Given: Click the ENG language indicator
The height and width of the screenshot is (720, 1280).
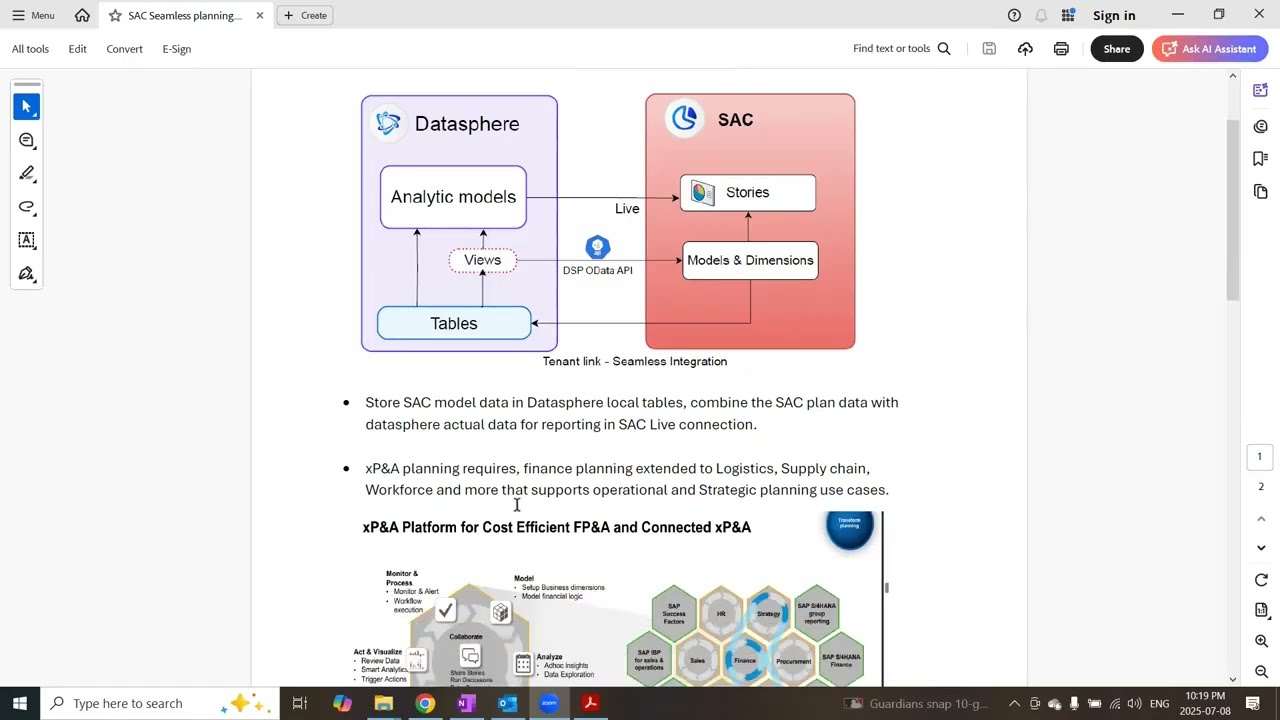Looking at the screenshot, I should pyautogui.click(x=1159, y=704).
